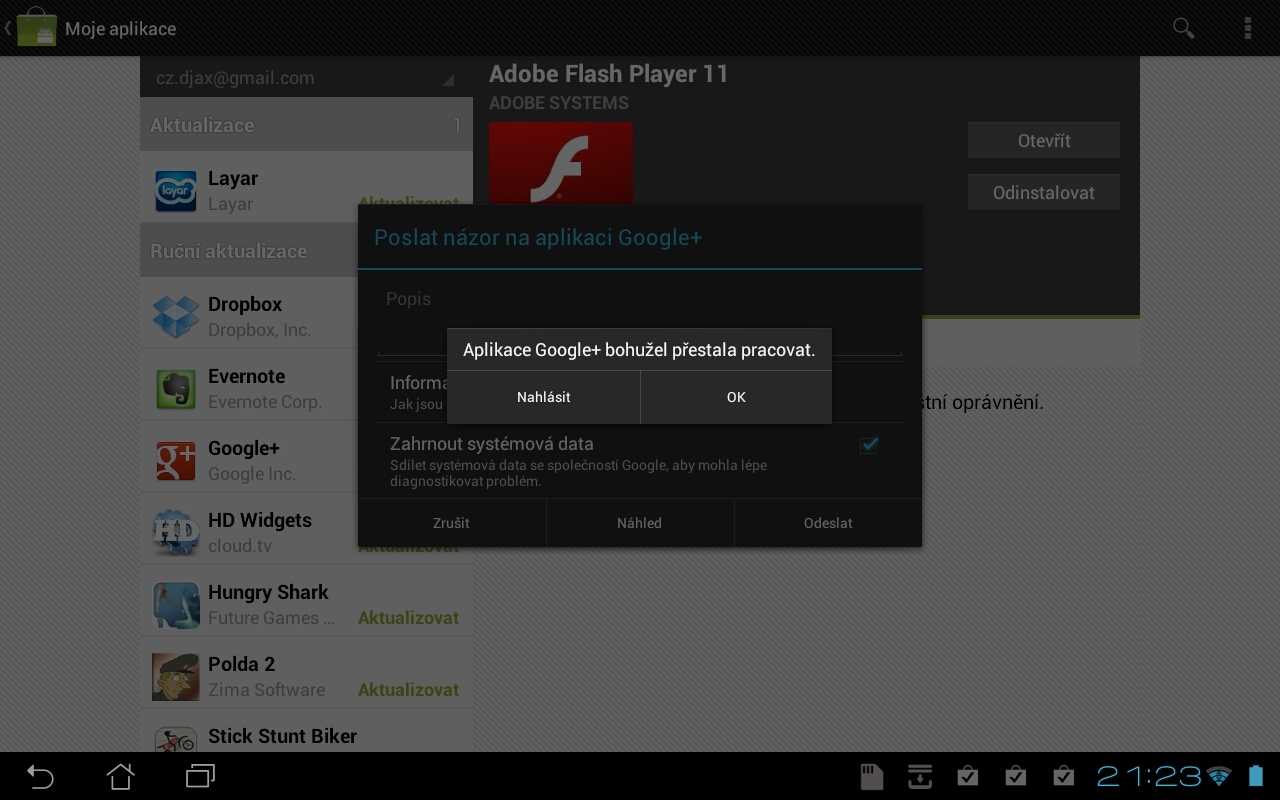Open the three-dot overflow menu
The image size is (1280, 800).
pos(1247,28)
